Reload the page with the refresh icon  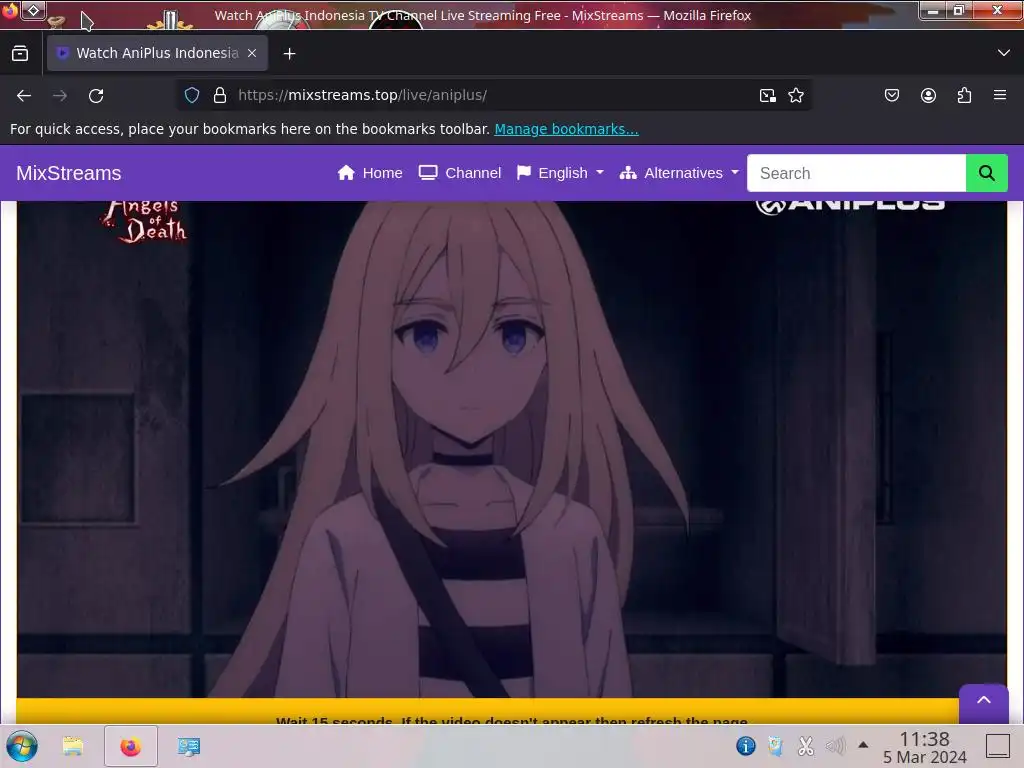(x=96, y=95)
